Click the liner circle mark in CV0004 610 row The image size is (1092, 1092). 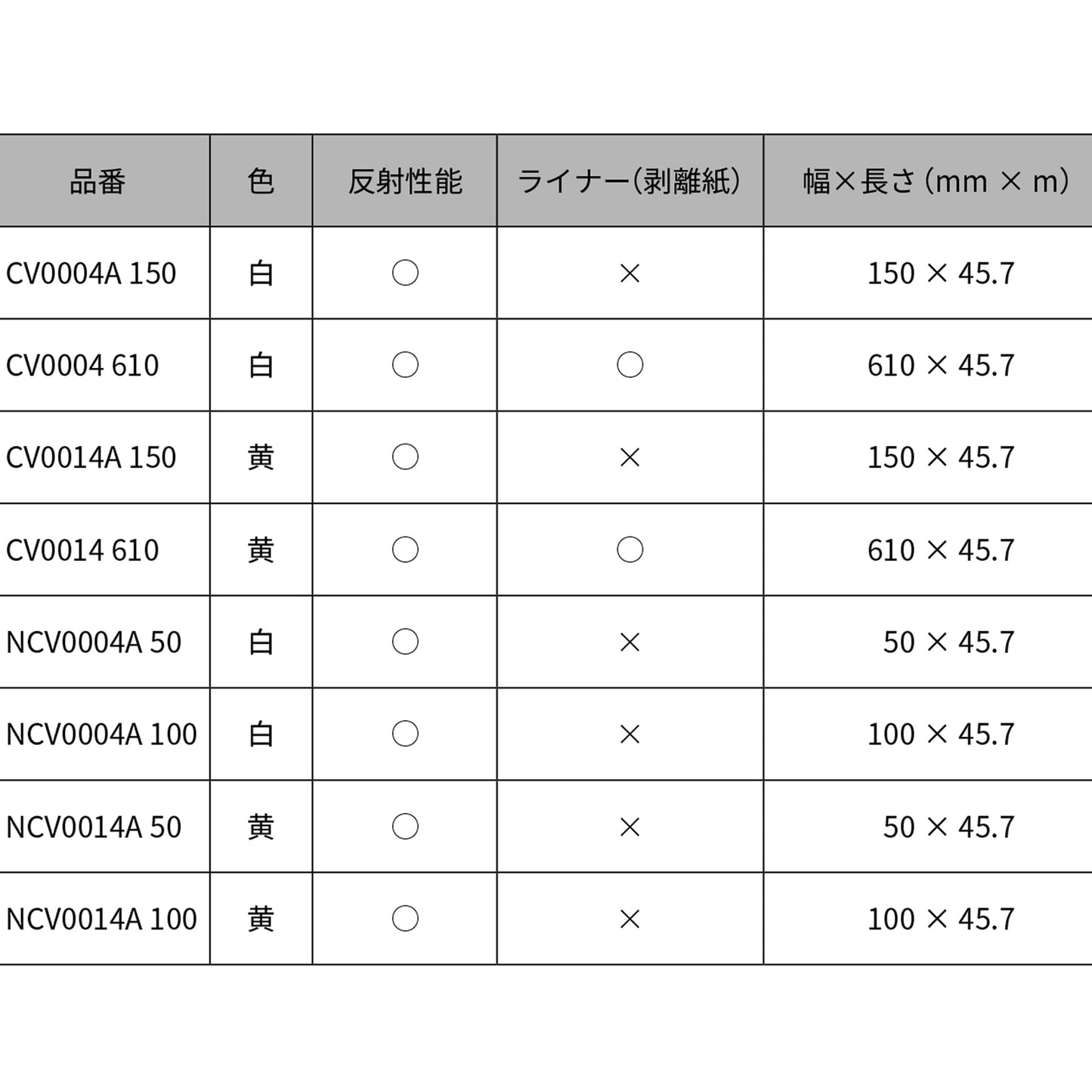(630, 366)
